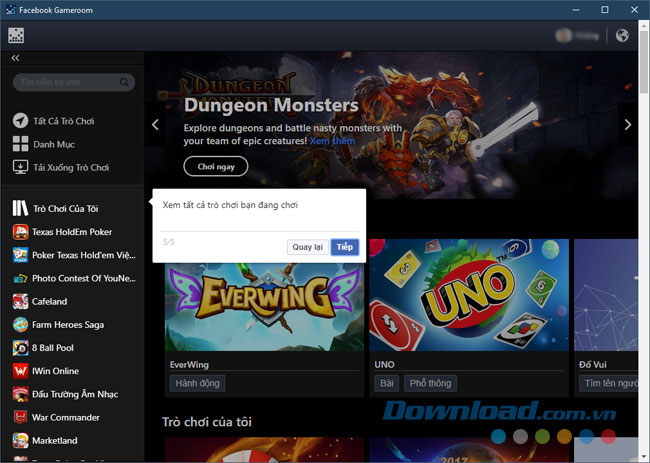The width and height of the screenshot is (650, 463).
Task: Click the game search input field
Action: pos(68,82)
